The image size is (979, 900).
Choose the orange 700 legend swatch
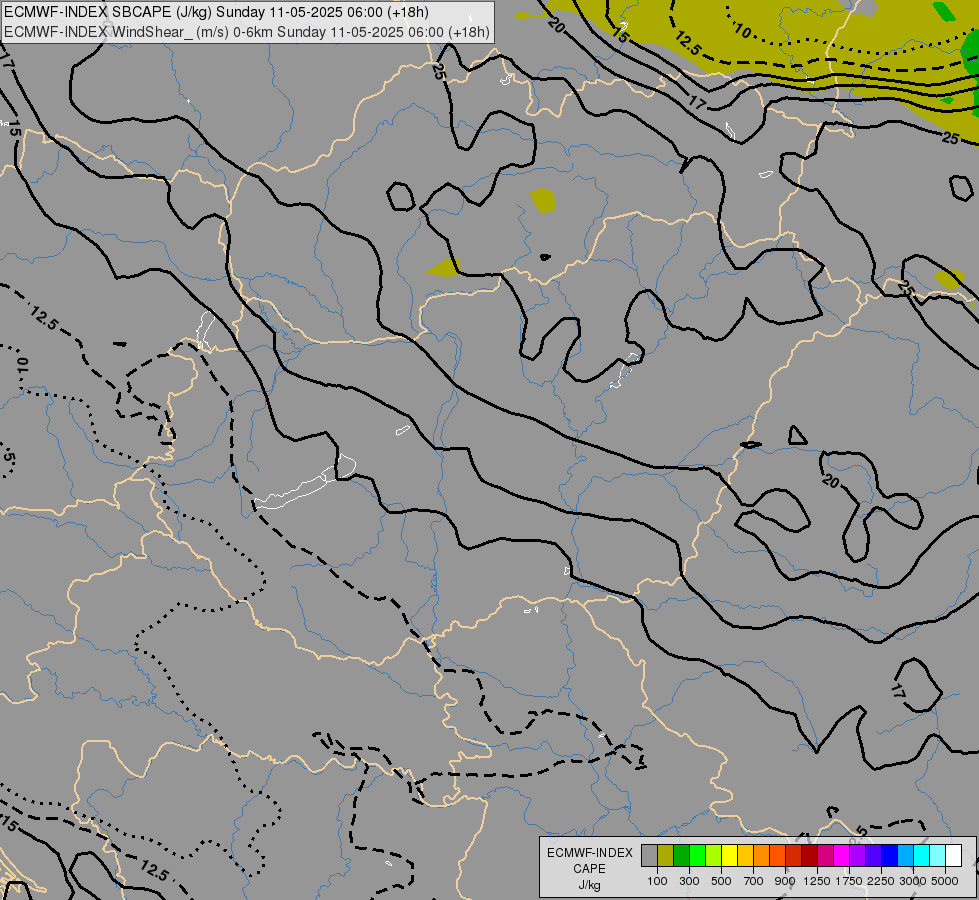pos(761,855)
